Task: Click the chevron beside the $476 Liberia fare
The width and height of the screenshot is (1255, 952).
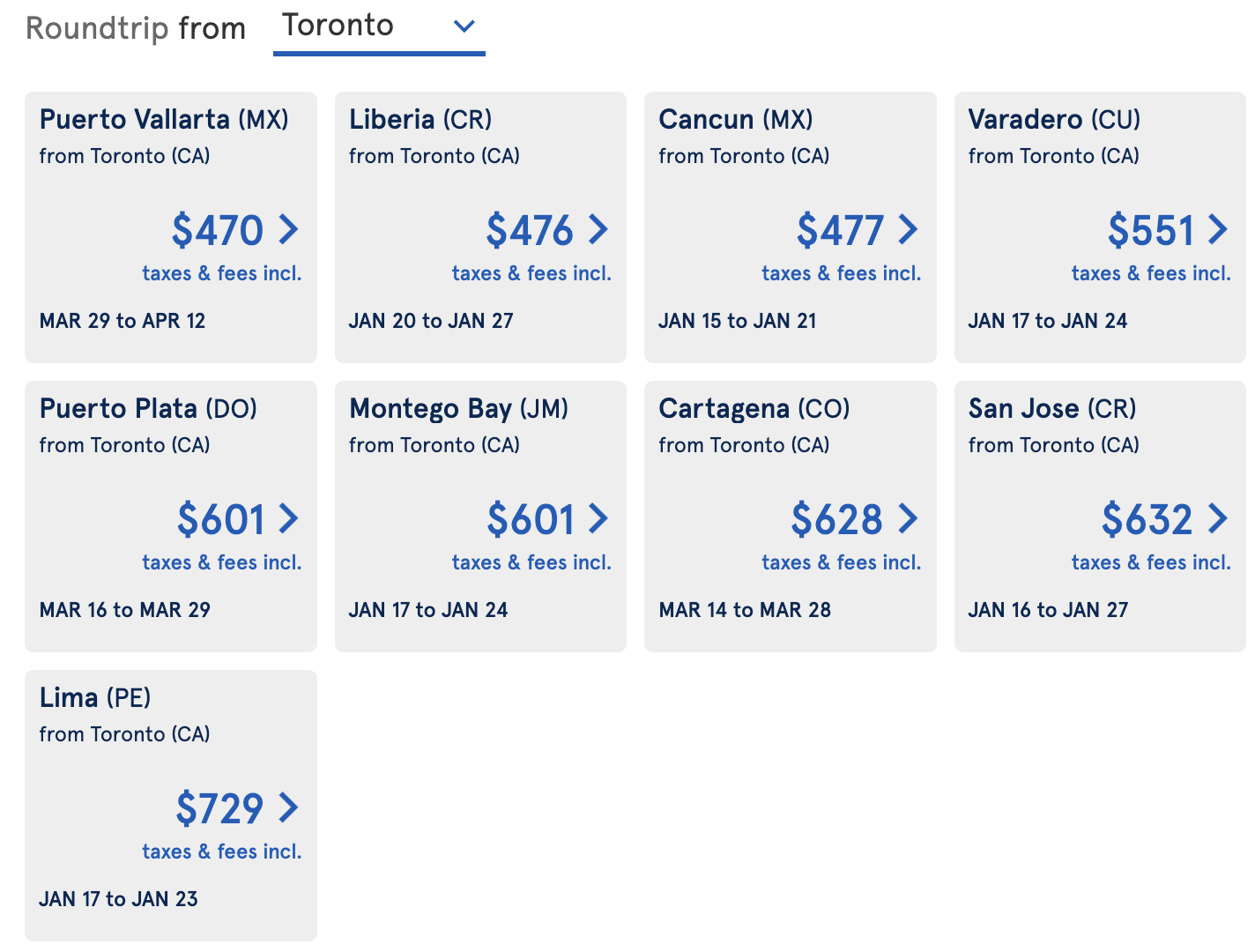Action: coord(599,230)
